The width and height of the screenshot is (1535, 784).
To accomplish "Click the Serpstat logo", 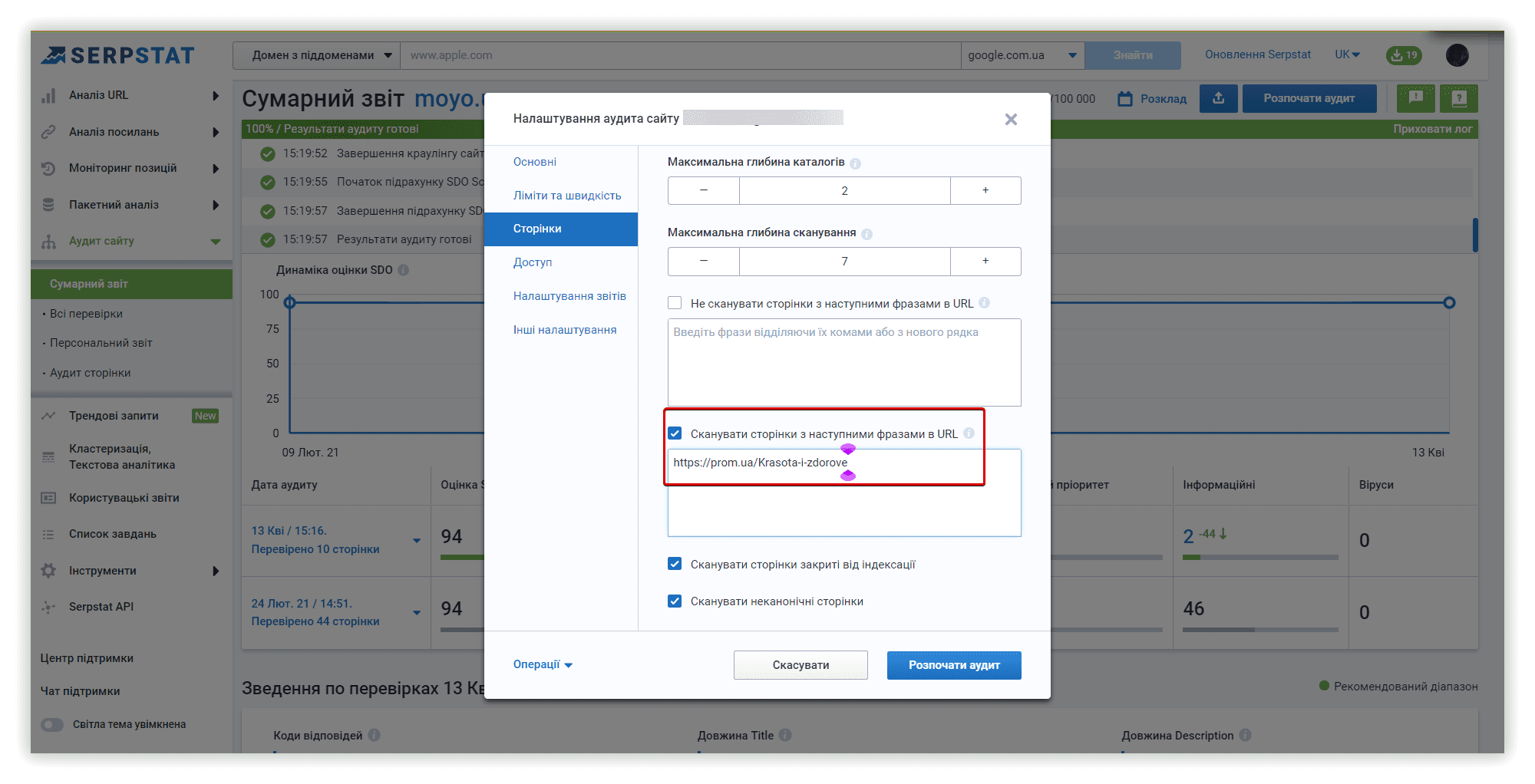I will click(x=117, y=55).
